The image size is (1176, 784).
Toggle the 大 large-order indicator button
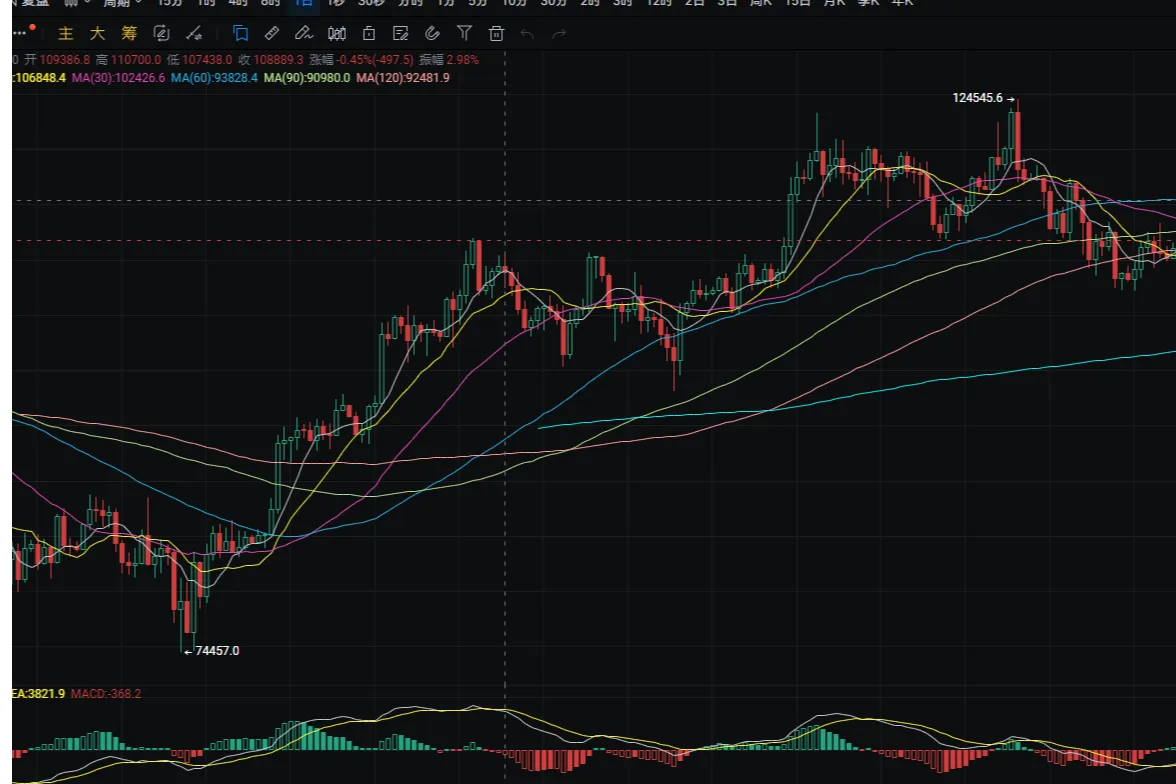coord(98,33)
